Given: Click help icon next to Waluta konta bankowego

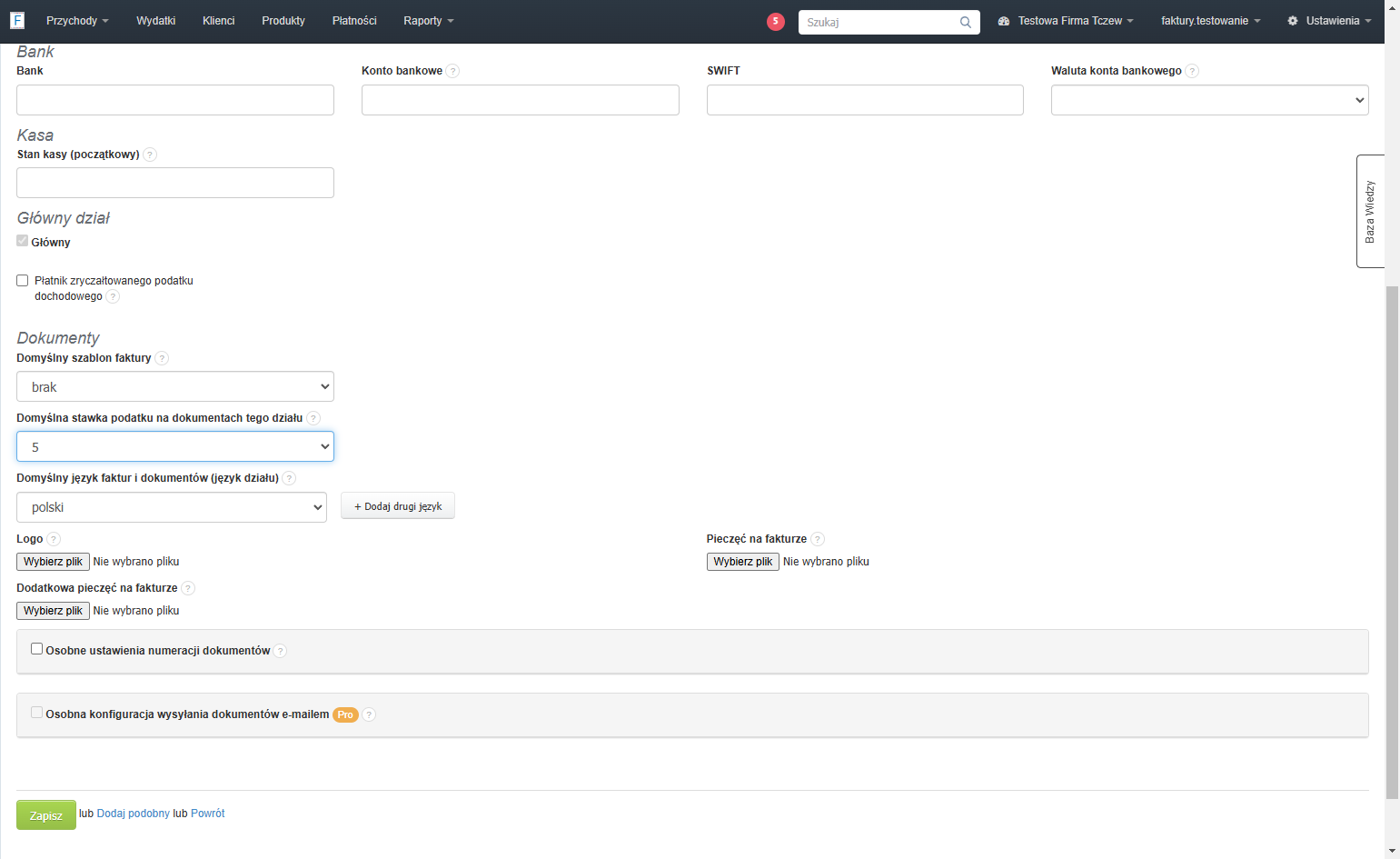Looking at the screenshot, I should [1192, 71].
